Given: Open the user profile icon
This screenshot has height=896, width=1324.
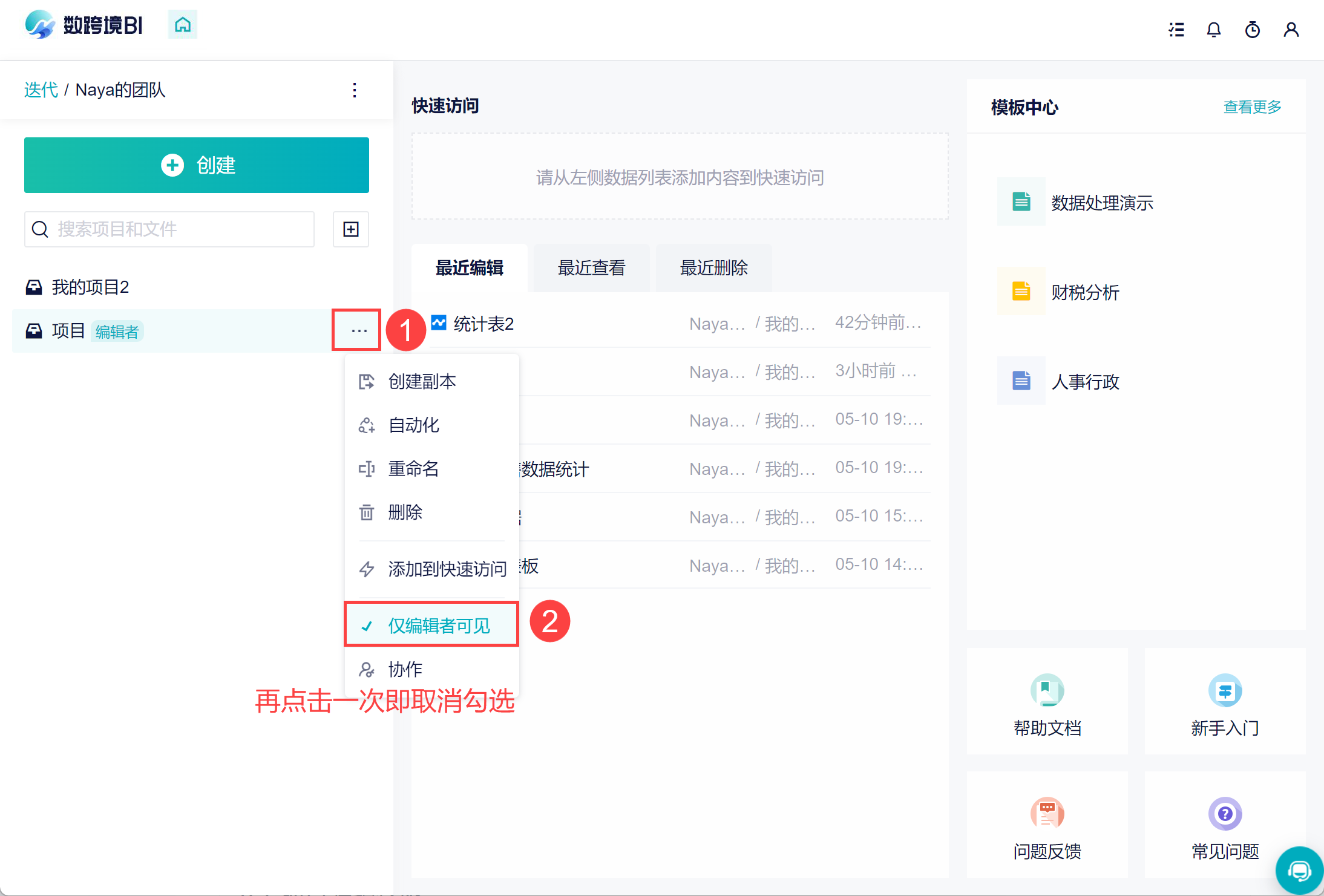Looking at the screenshot, I should [1291, 30].
